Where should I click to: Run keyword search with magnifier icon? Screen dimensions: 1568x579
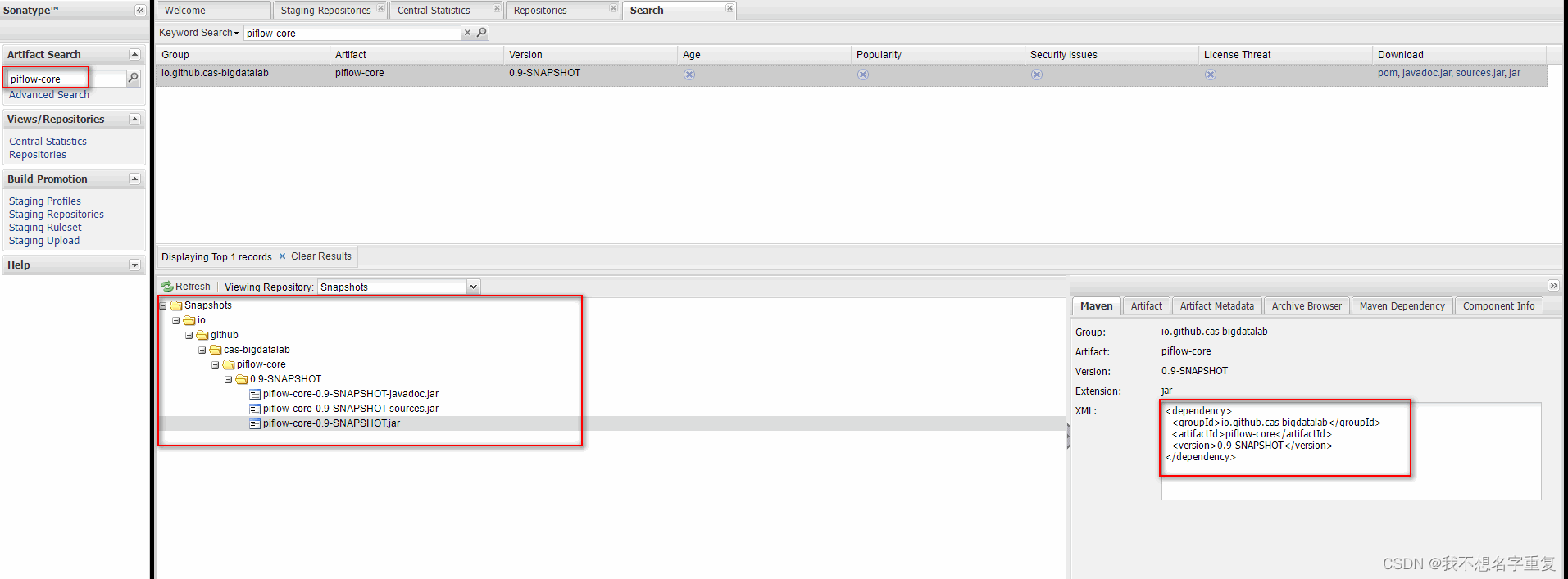[482, 33]
